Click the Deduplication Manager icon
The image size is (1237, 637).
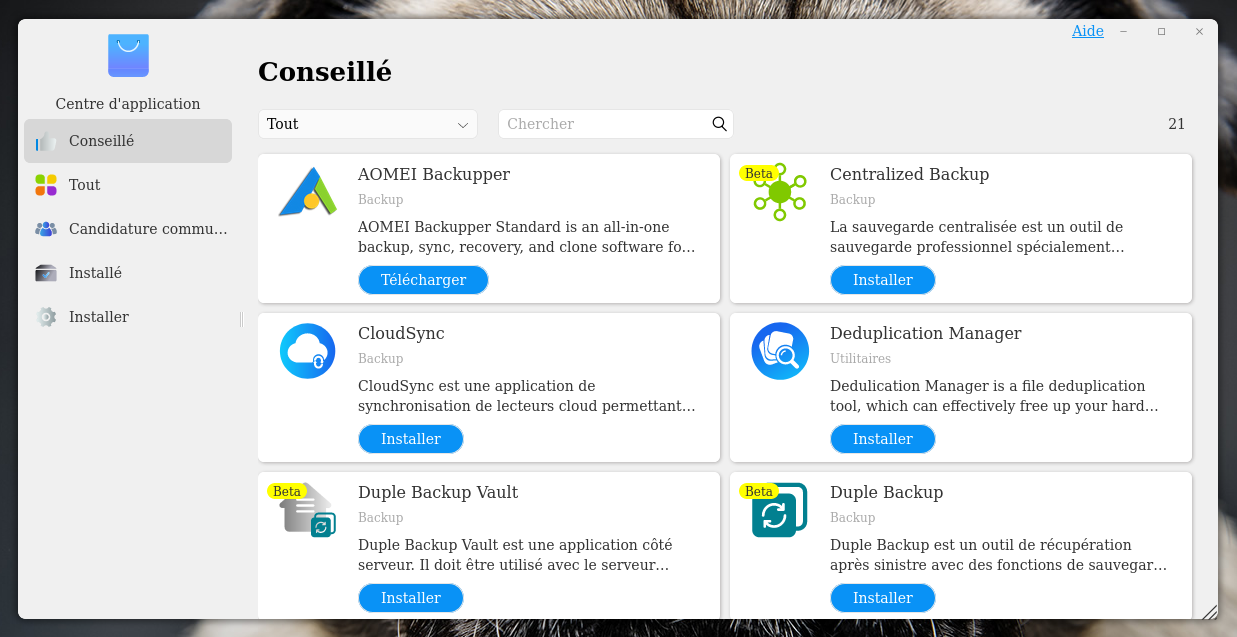[x=780, y=351]
